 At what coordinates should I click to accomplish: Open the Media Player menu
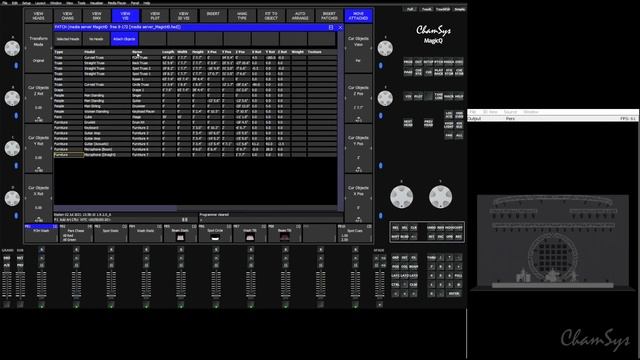[117, 2]
